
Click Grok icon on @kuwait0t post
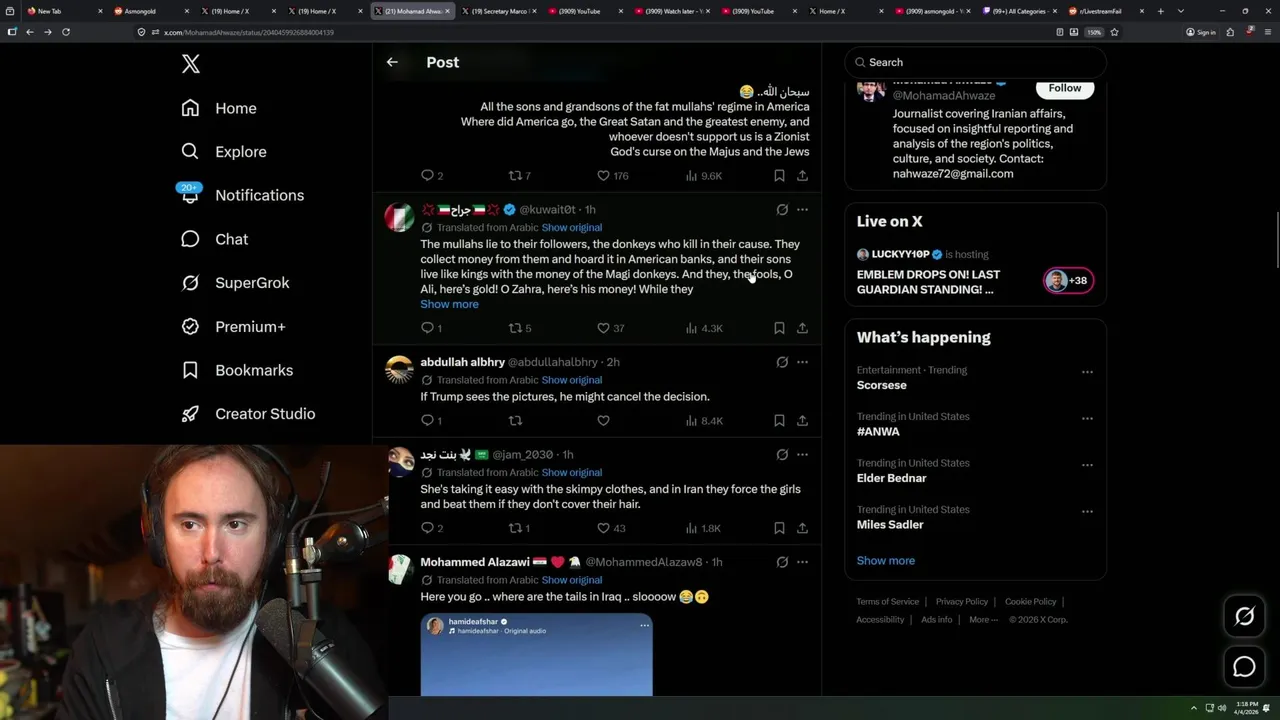click(782, 210)
